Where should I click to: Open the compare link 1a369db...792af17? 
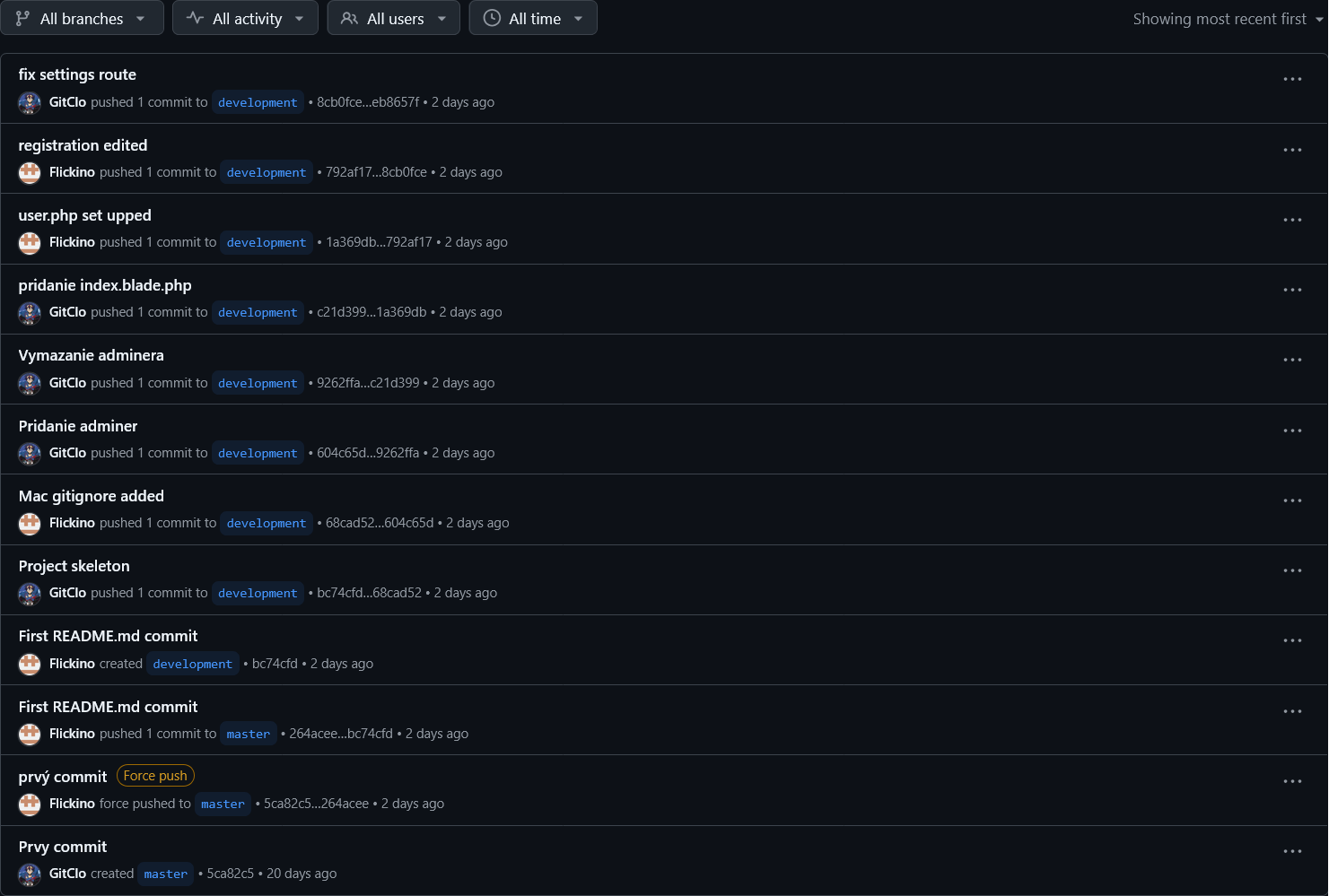379,242
